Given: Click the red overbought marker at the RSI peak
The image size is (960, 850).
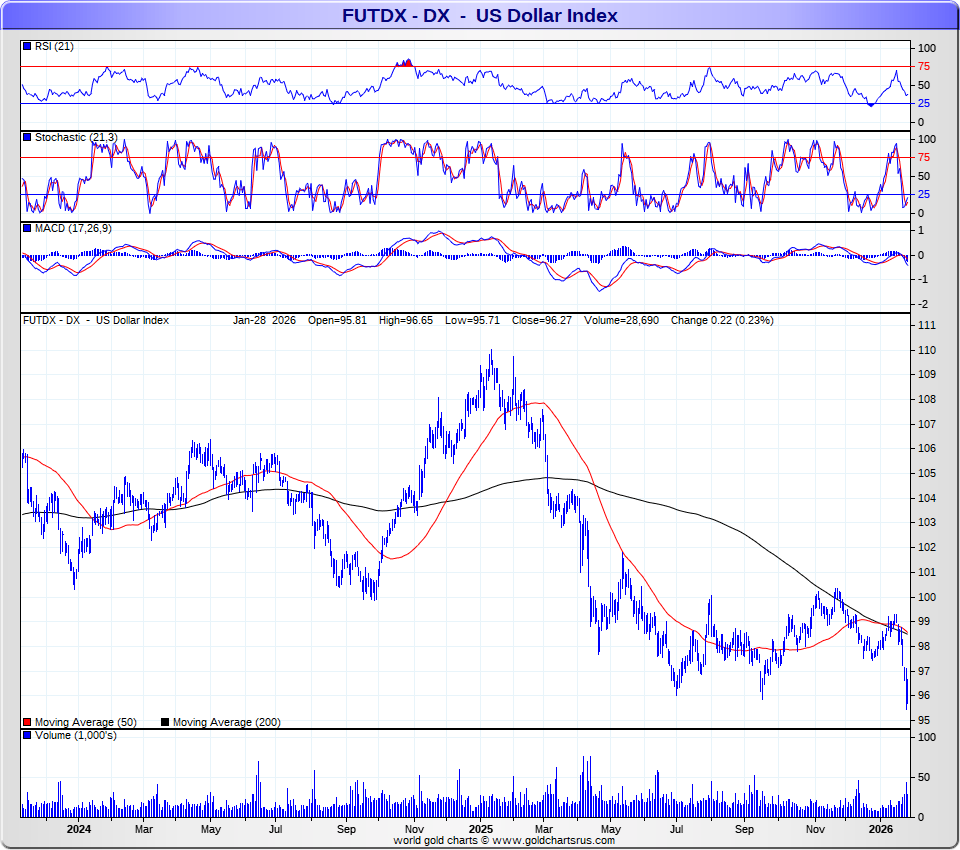Looking at the screenshot, I should 405,62.
